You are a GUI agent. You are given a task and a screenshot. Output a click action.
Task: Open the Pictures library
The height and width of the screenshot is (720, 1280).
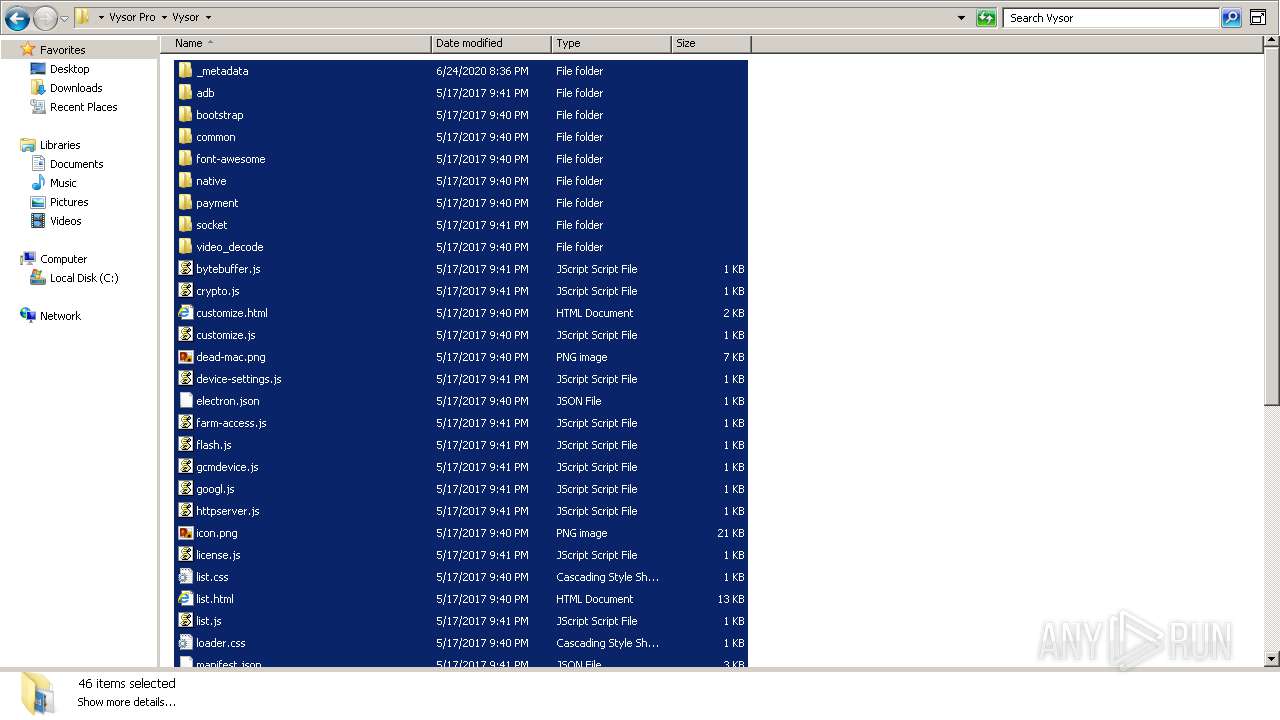click(x=69, y=202)
